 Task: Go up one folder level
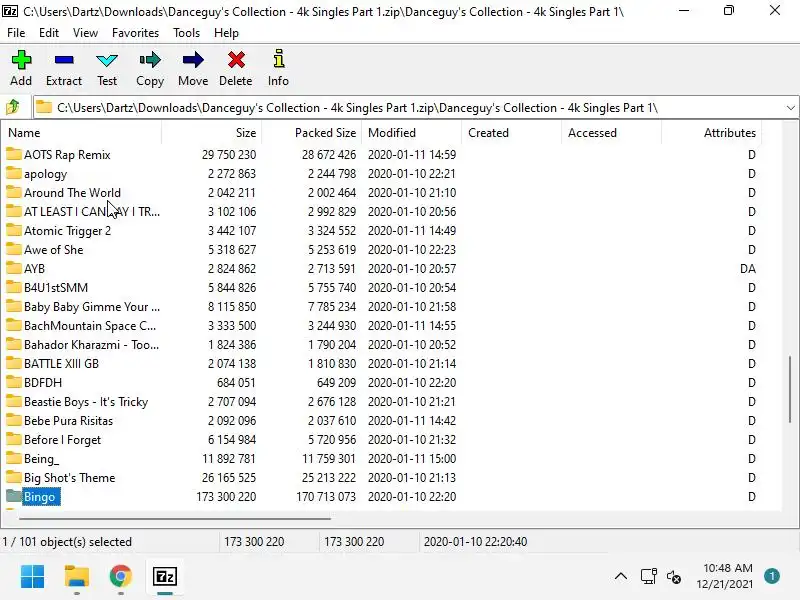tap(13, 107)
